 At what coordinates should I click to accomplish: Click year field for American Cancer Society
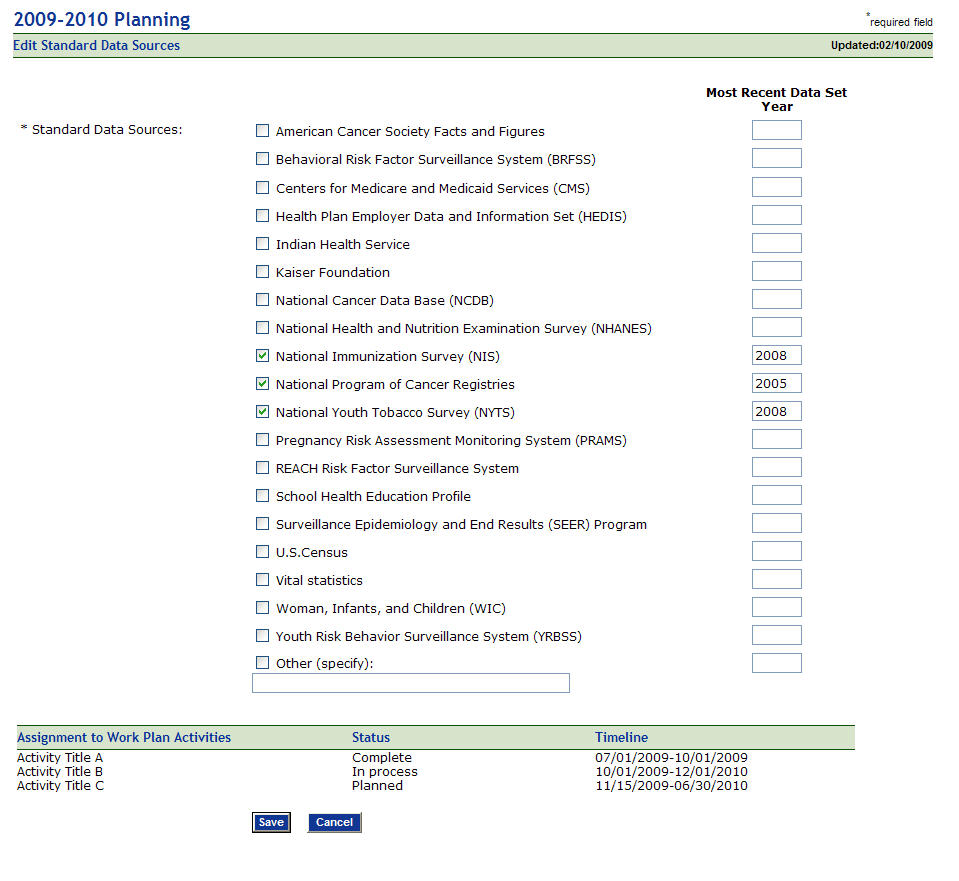point(776,130)
